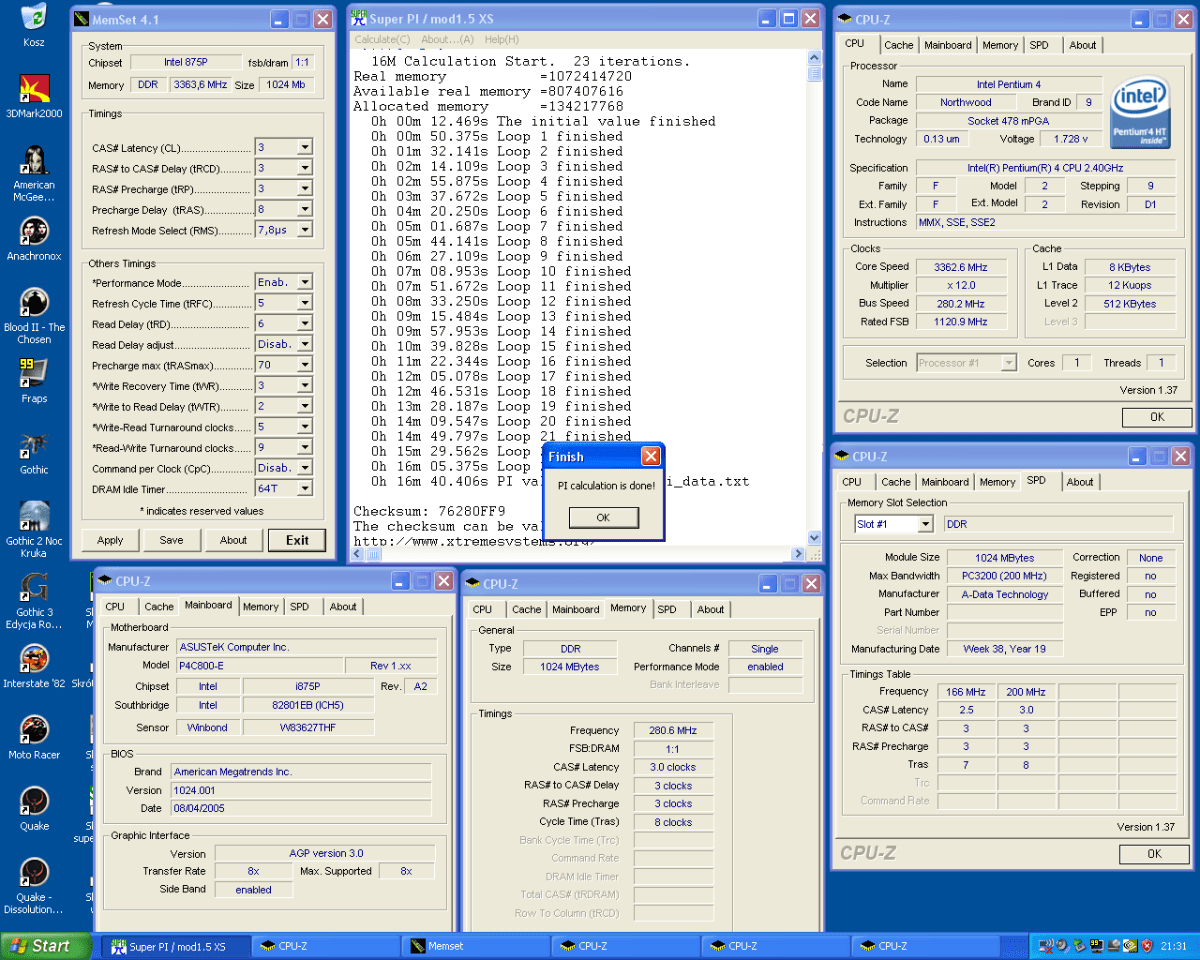Open Calculate(C) menu in Super PI

382,39
